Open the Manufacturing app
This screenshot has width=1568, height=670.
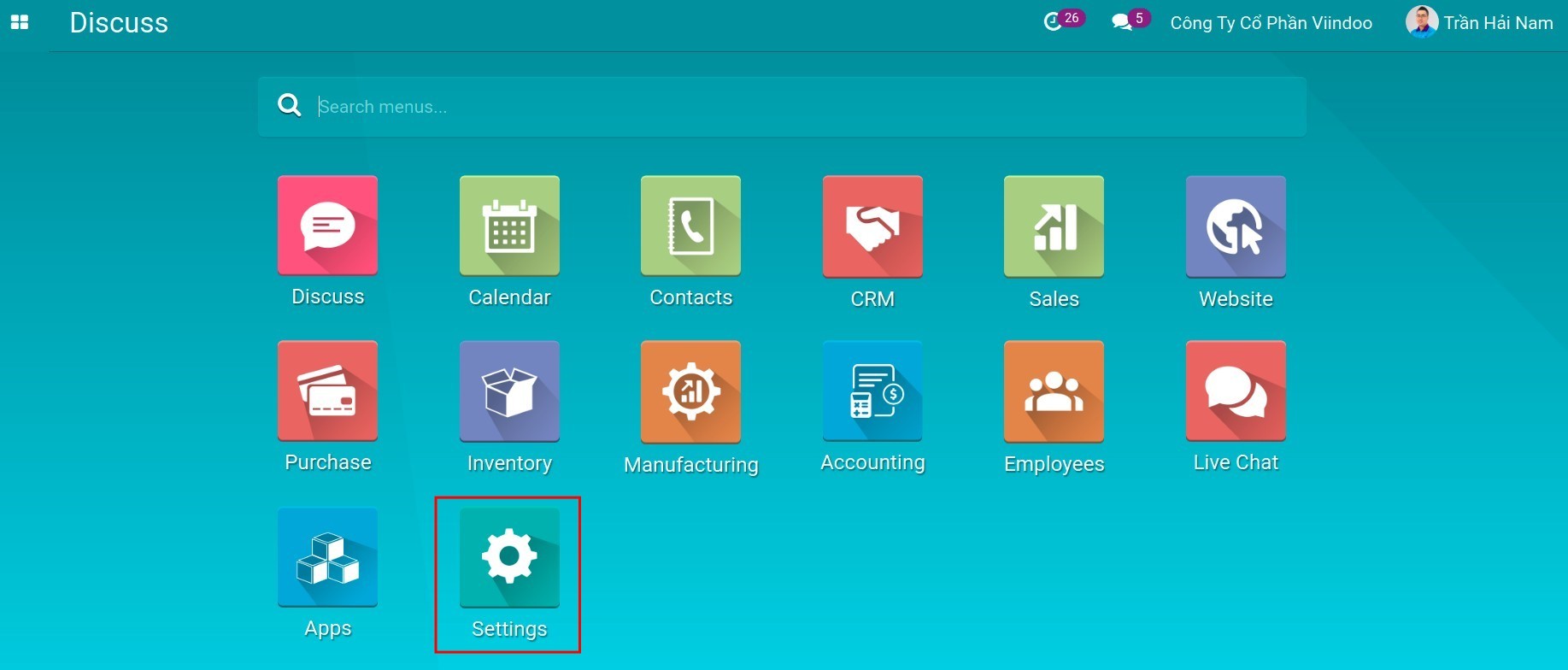tap(690, 392)
